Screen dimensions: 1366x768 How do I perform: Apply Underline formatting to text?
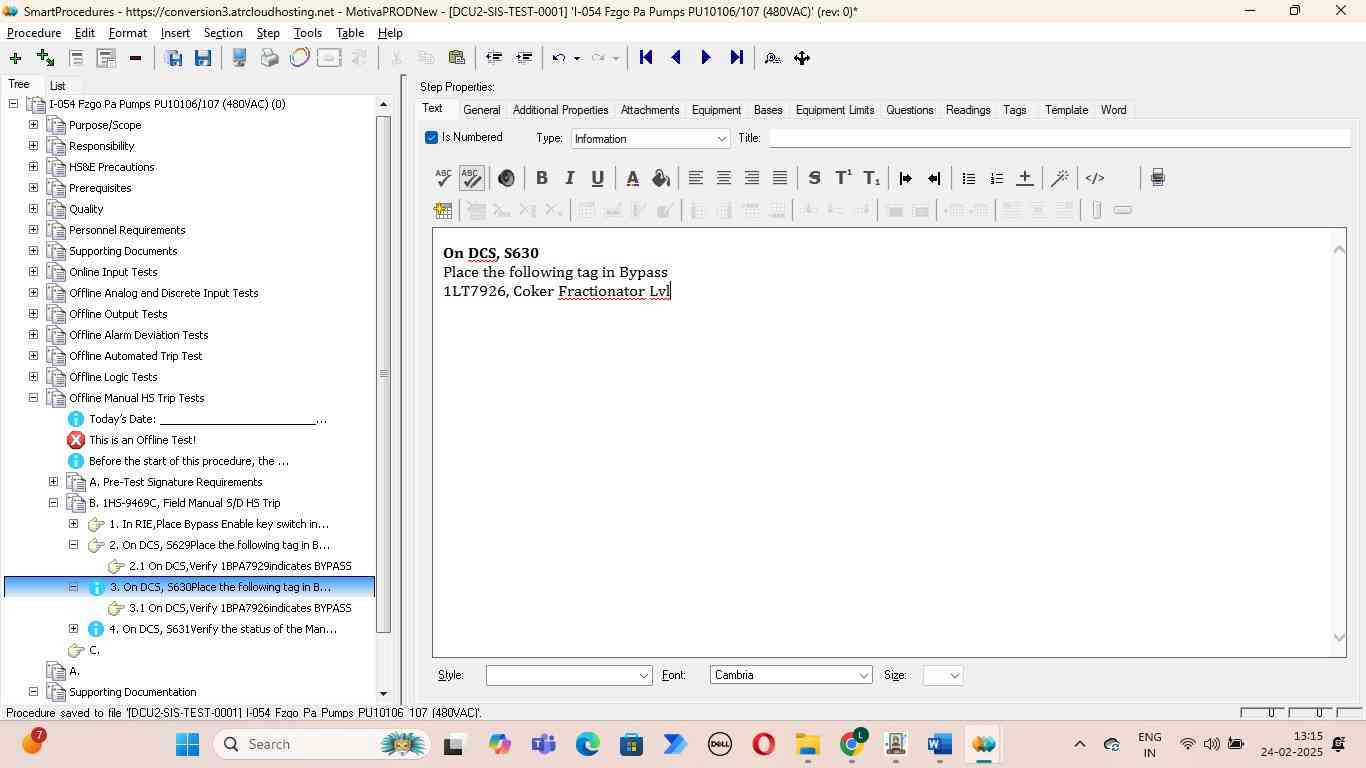pos(597,178)
